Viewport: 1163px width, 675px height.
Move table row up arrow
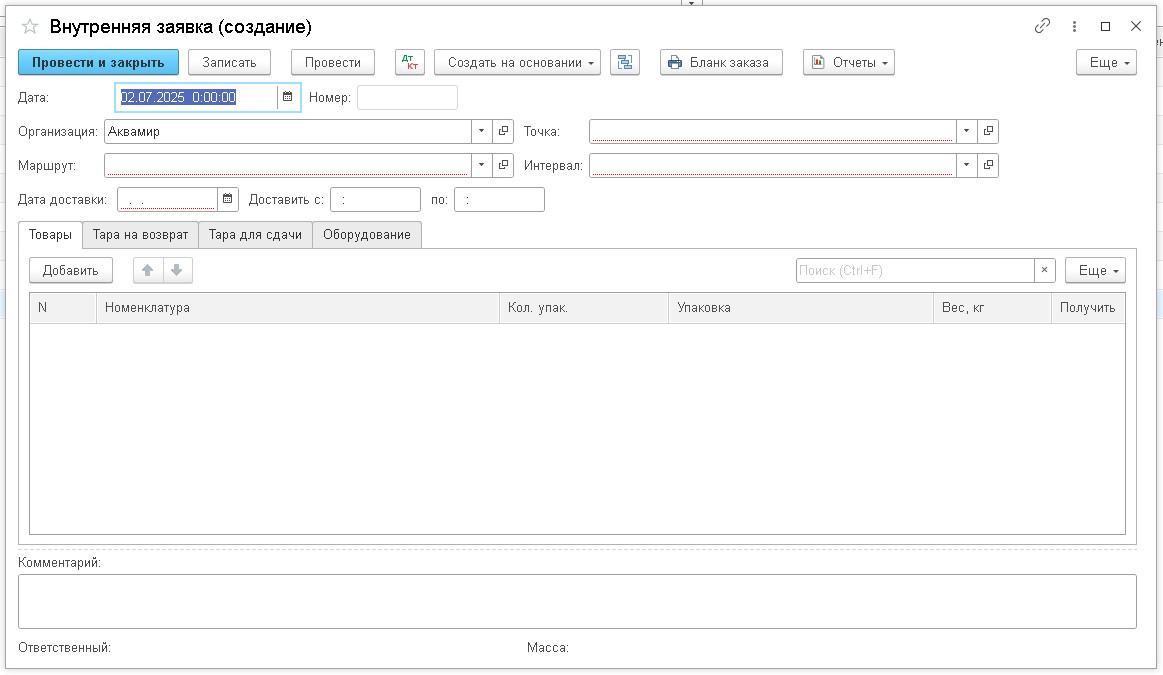coord(148,270)
